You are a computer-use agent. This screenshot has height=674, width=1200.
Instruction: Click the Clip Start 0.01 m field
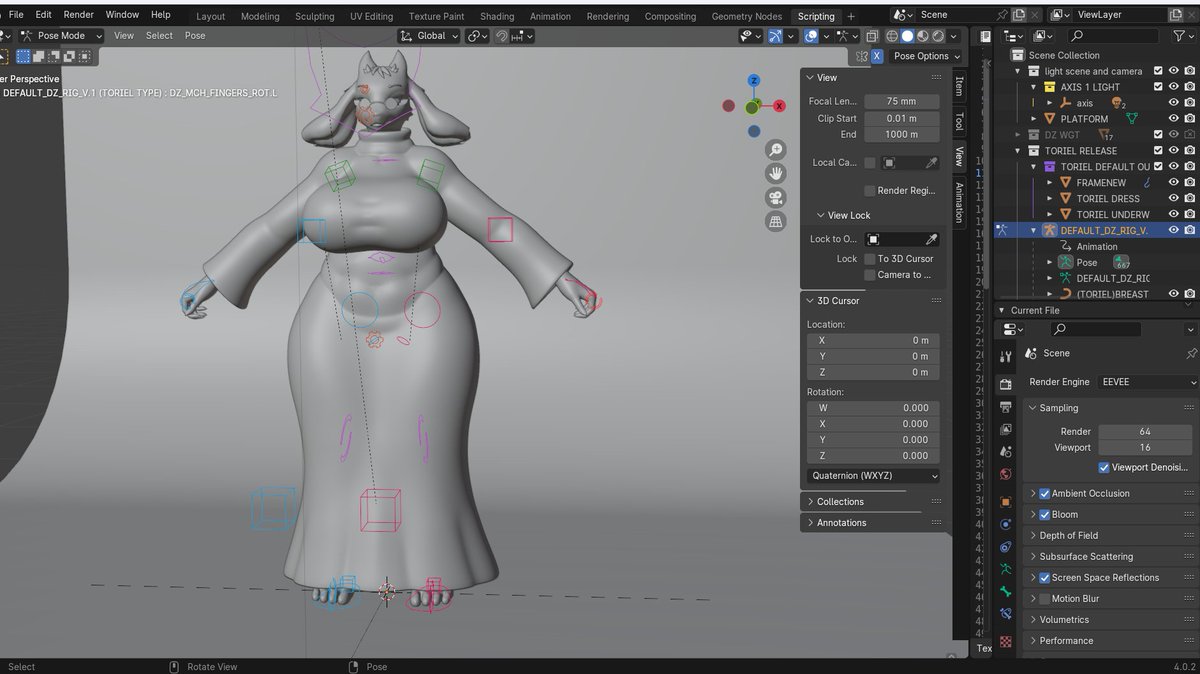pos(901,118)
